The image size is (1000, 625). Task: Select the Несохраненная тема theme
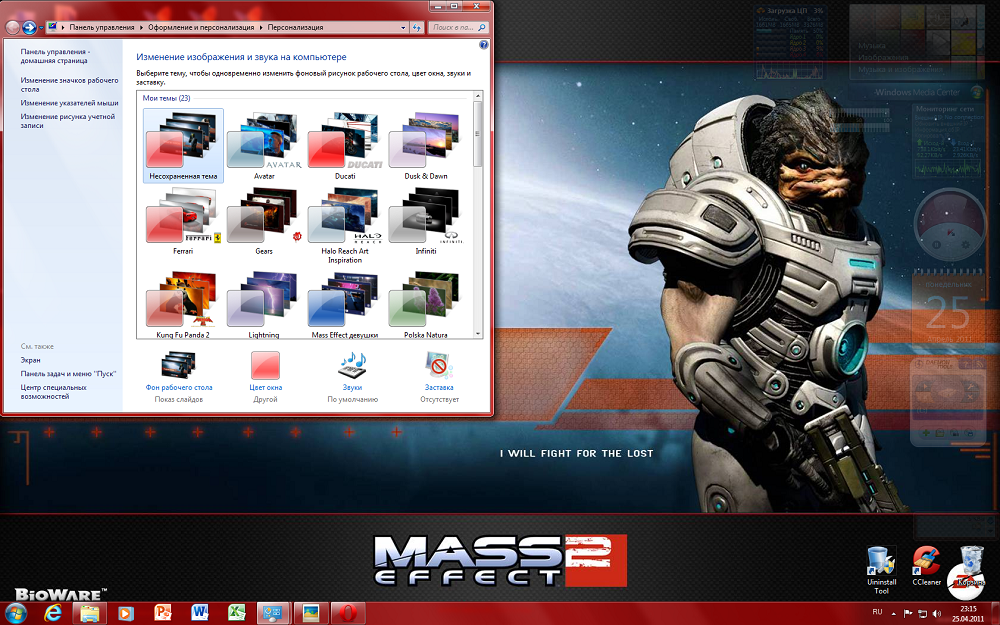click(x=183, y=146)
